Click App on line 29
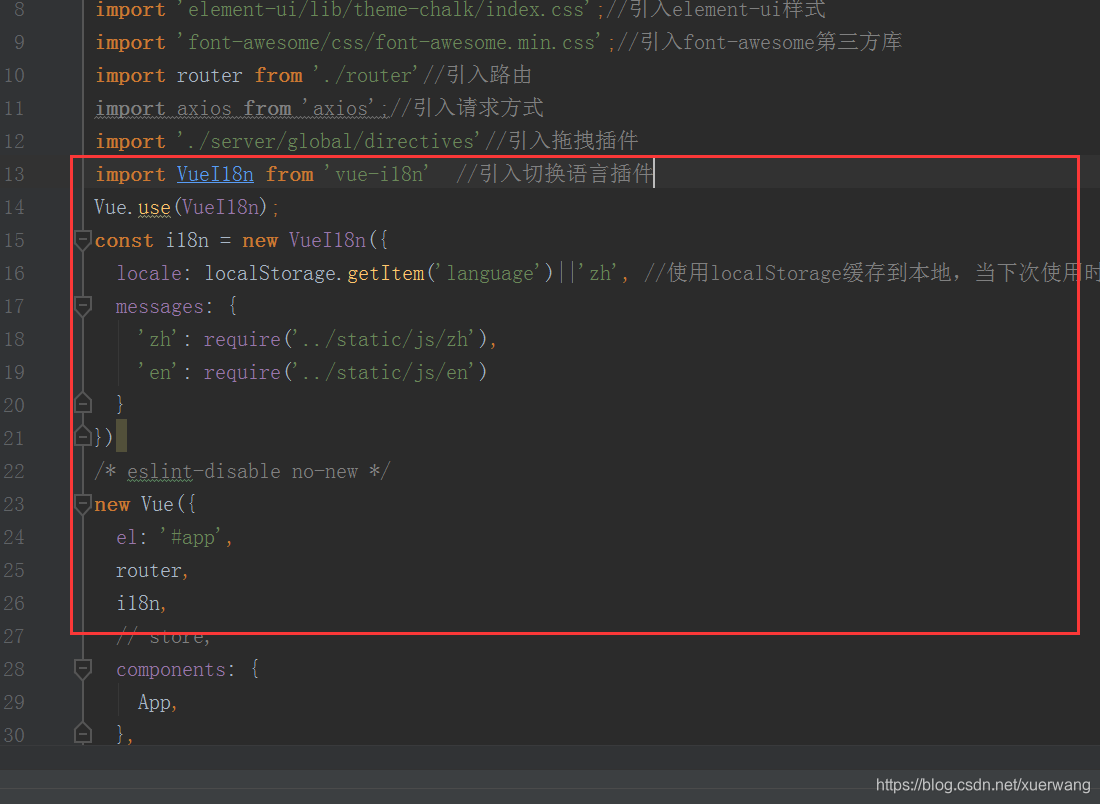Image resolution: width=1100 pixels, height=804 pixels. tap(154, 702)
